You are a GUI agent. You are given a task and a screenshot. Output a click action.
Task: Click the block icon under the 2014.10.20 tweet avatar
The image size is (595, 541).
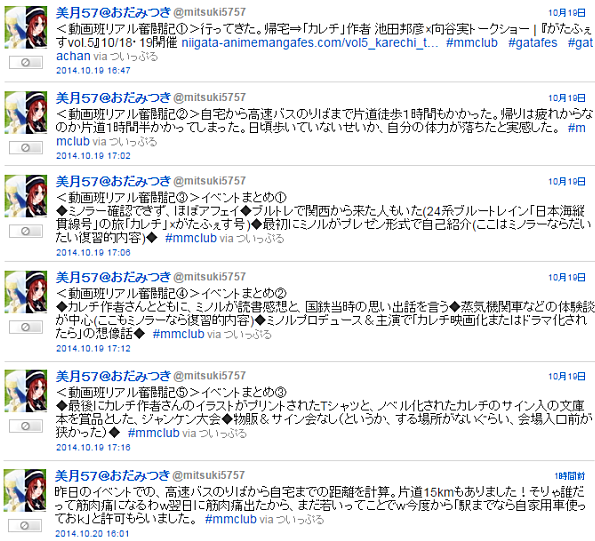point(25,525)
